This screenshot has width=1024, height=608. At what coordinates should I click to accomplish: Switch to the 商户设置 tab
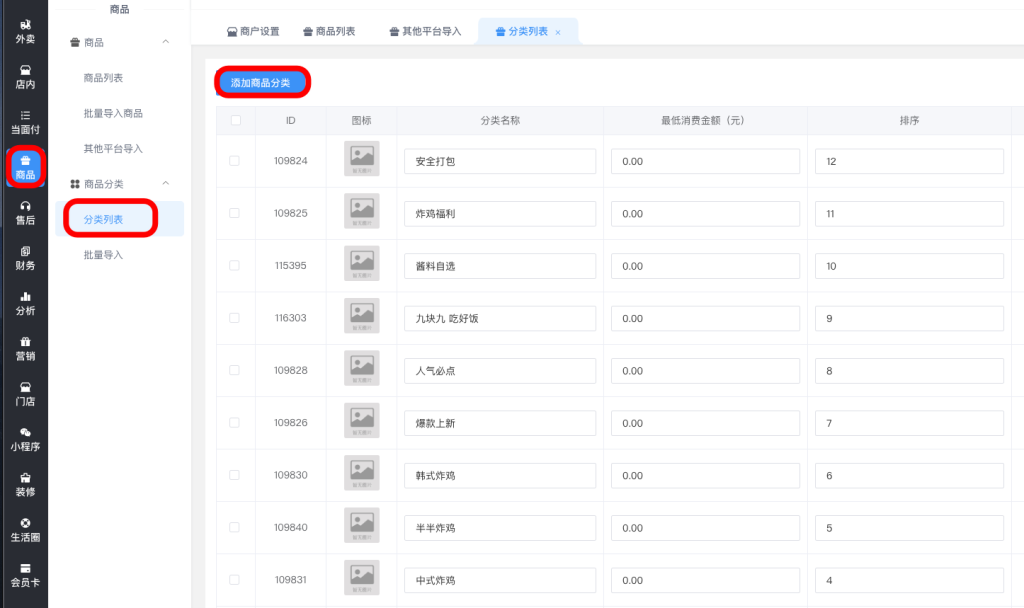(x=253, y=32)
